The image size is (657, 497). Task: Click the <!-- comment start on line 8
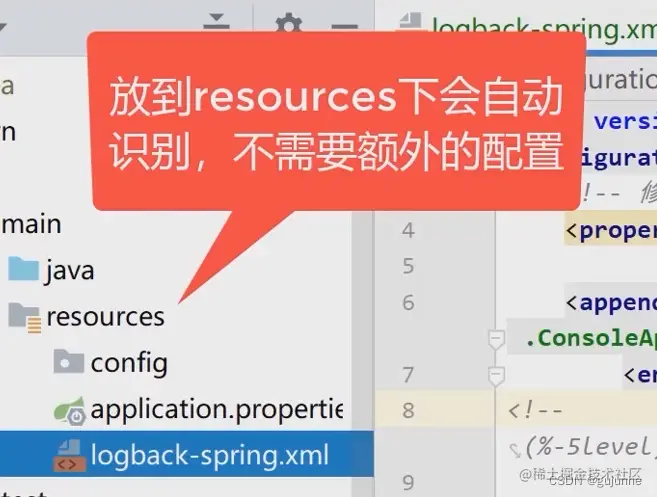[x=535, y=410]
